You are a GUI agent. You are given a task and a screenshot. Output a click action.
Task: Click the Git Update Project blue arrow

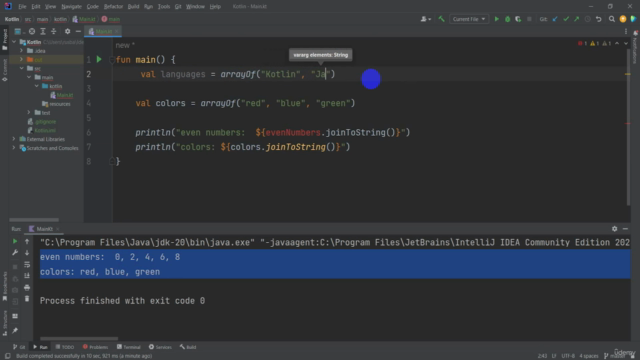point(555,19)
